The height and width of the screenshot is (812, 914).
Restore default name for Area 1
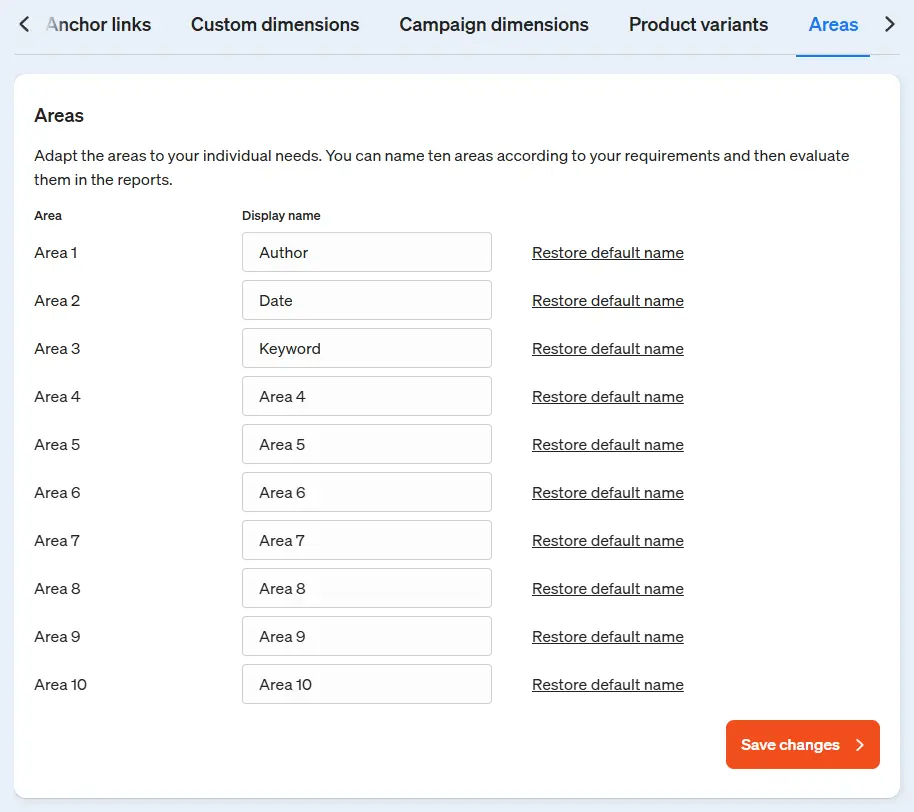(608, 253)
